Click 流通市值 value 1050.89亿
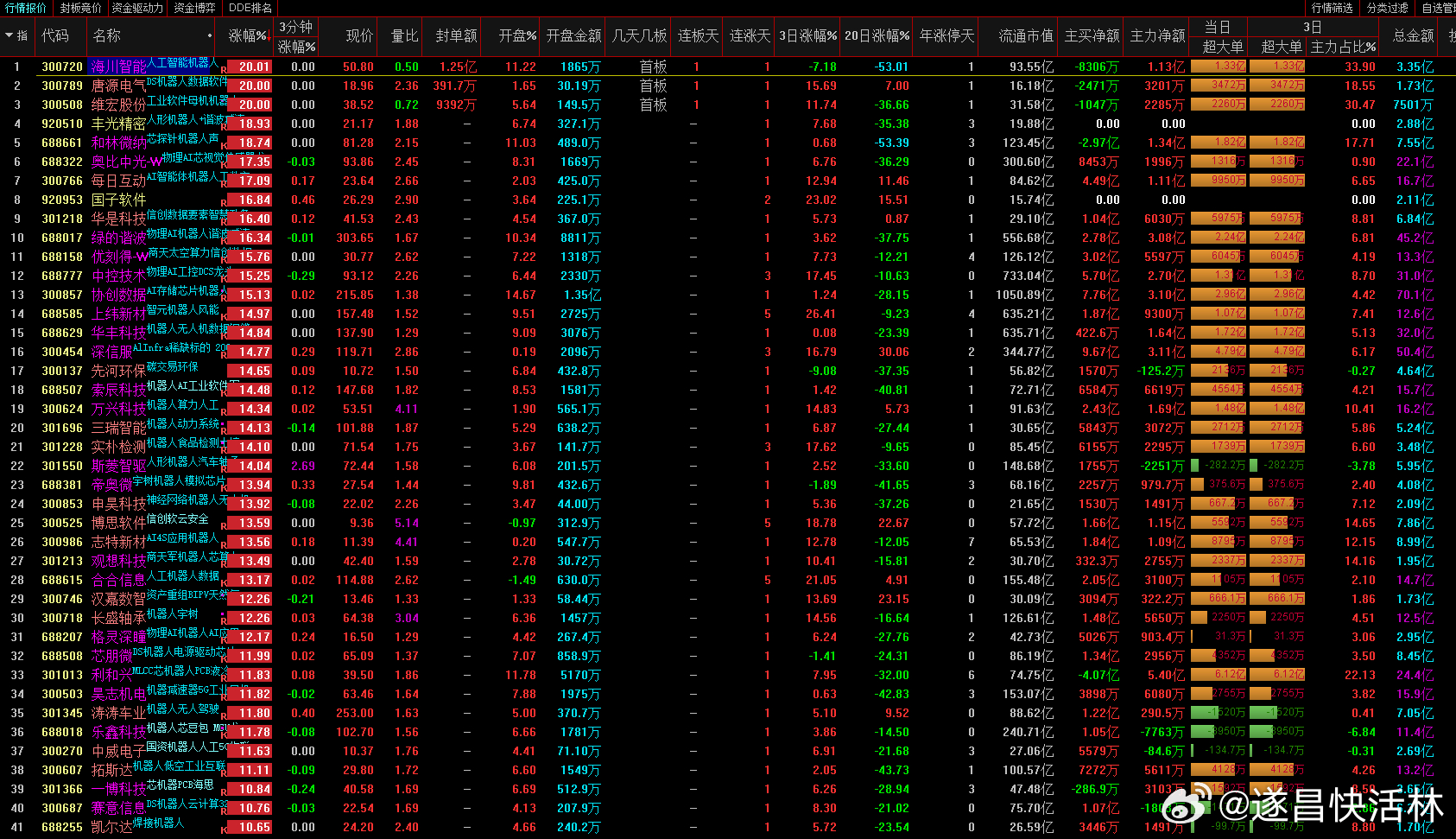Viewport: 1456px width, 839px height. pyautogui.click(x=1025, y=295)
